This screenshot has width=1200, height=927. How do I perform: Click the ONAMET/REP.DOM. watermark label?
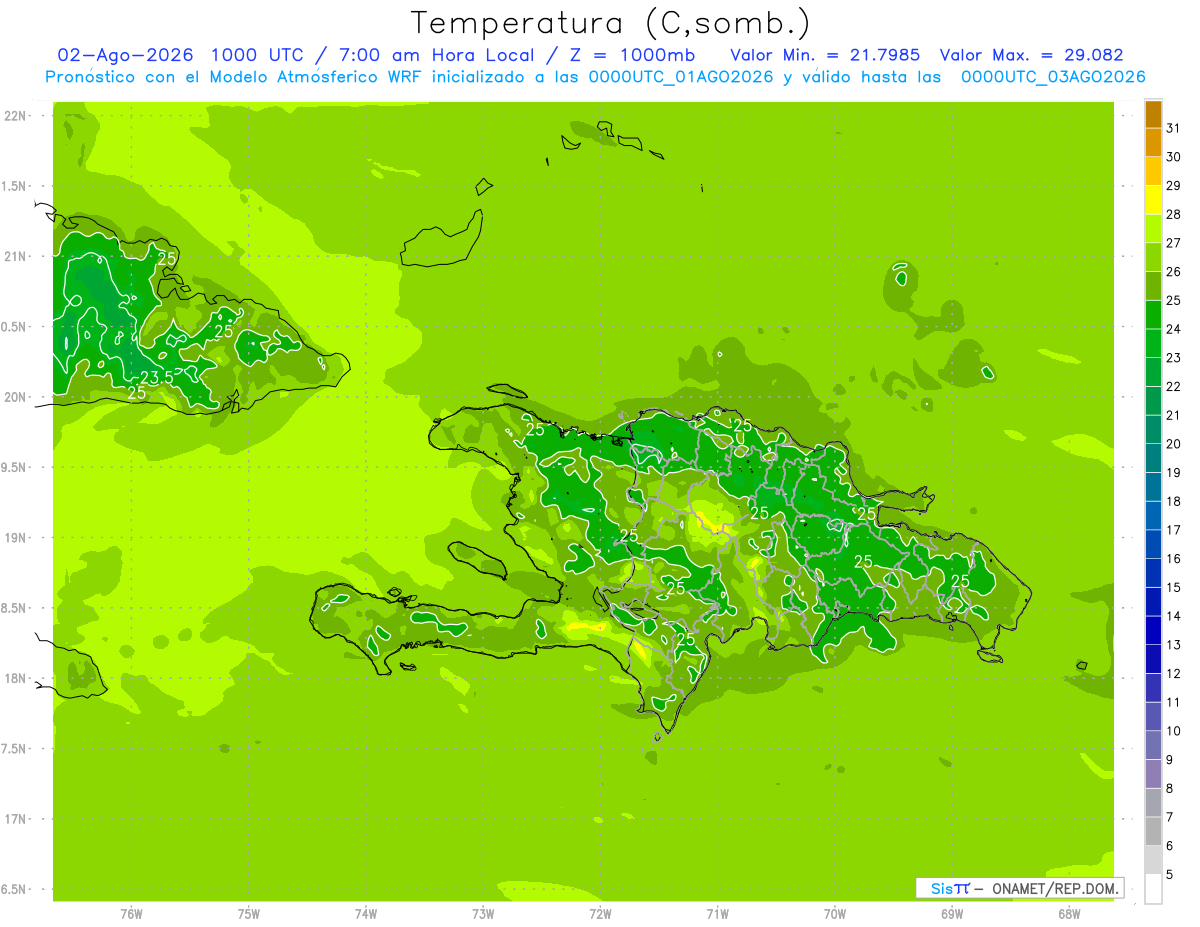1055,888
